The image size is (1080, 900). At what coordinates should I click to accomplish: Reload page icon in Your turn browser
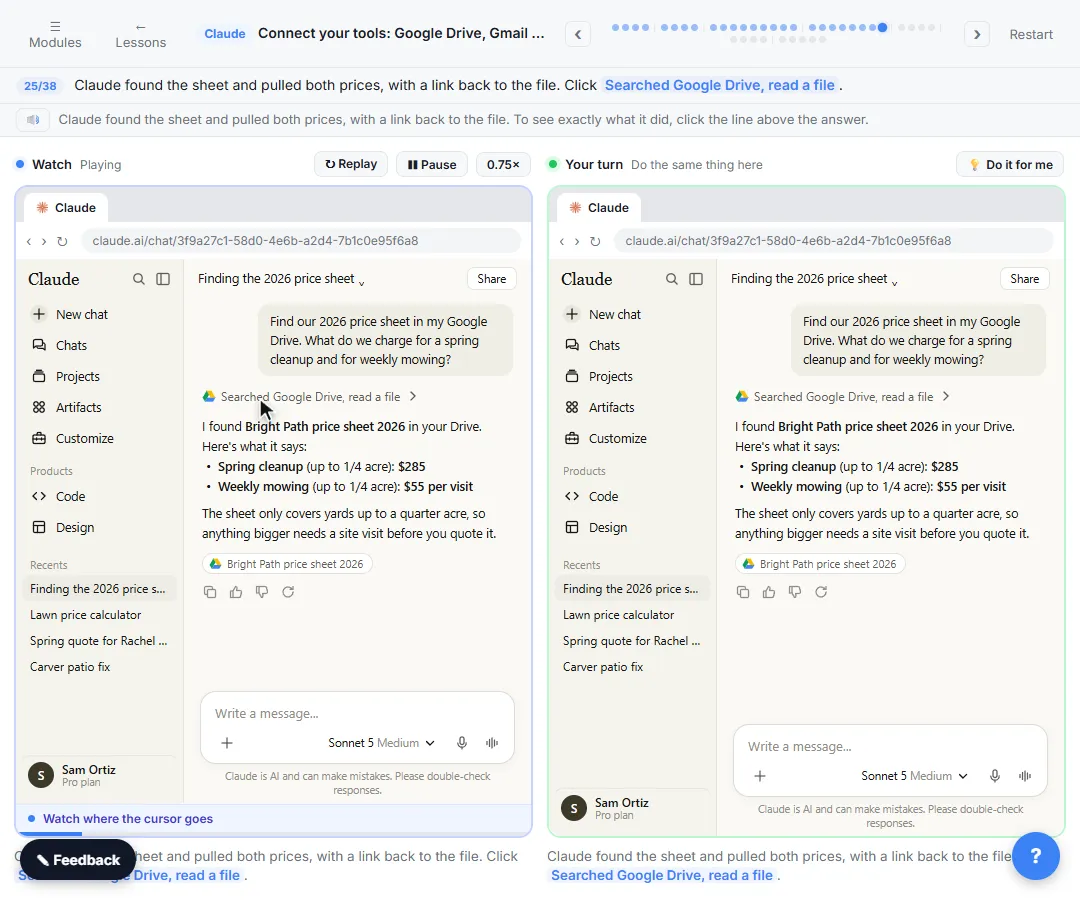pos(595,242)
